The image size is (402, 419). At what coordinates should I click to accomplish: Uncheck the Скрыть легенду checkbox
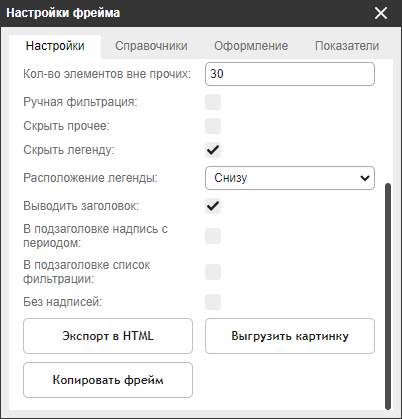213,150
